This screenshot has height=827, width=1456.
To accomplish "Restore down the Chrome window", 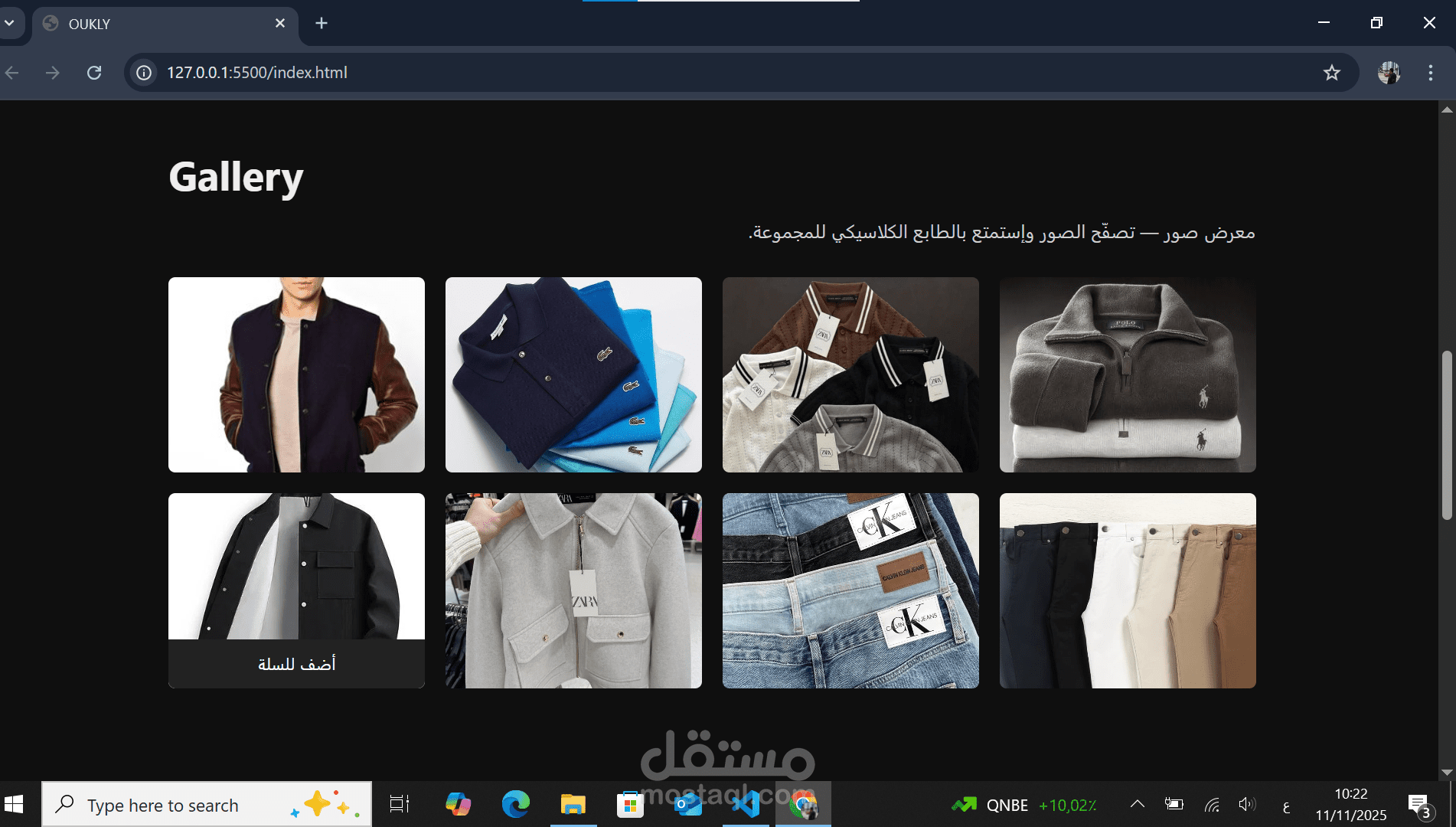I will [1376, 23].
